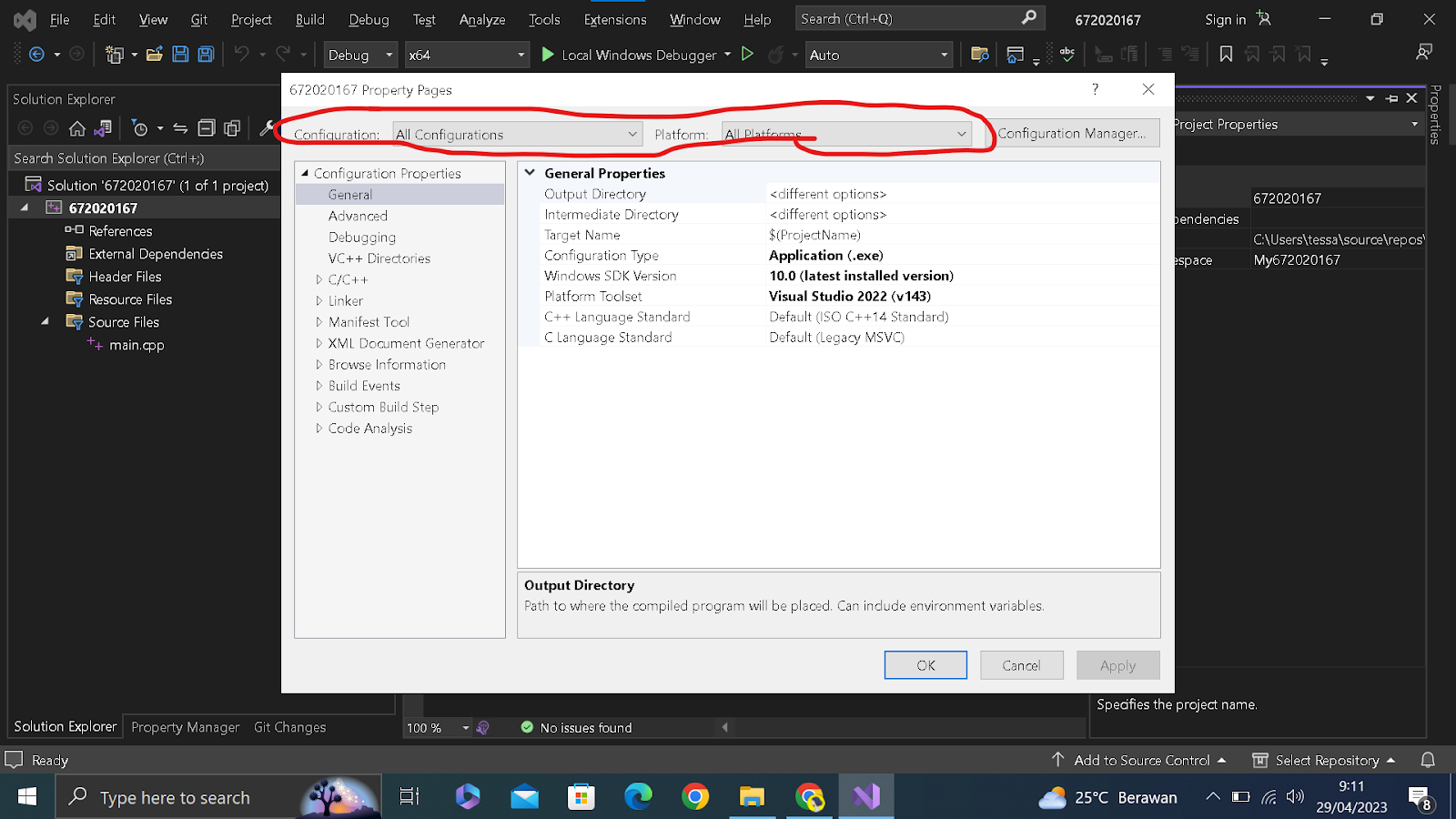This screenshot has width=1456, height=819.
Task: Click the Undo arrow icon
Action: coord(241,55)
